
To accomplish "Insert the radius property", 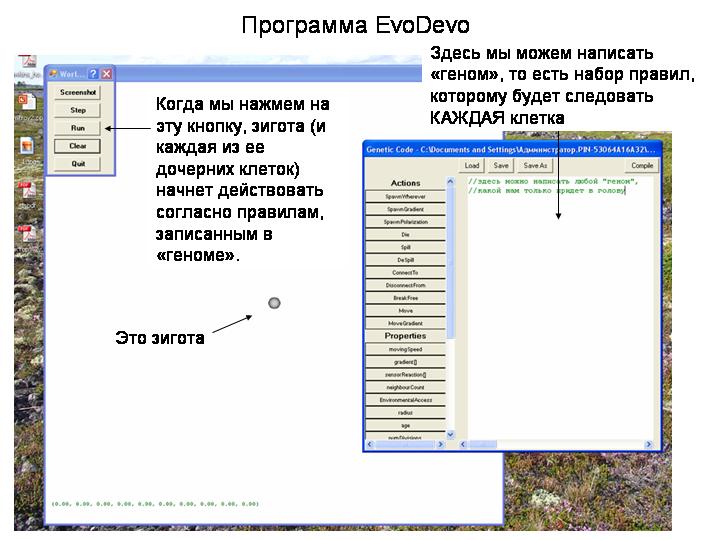I will click(x=405, y=413).
